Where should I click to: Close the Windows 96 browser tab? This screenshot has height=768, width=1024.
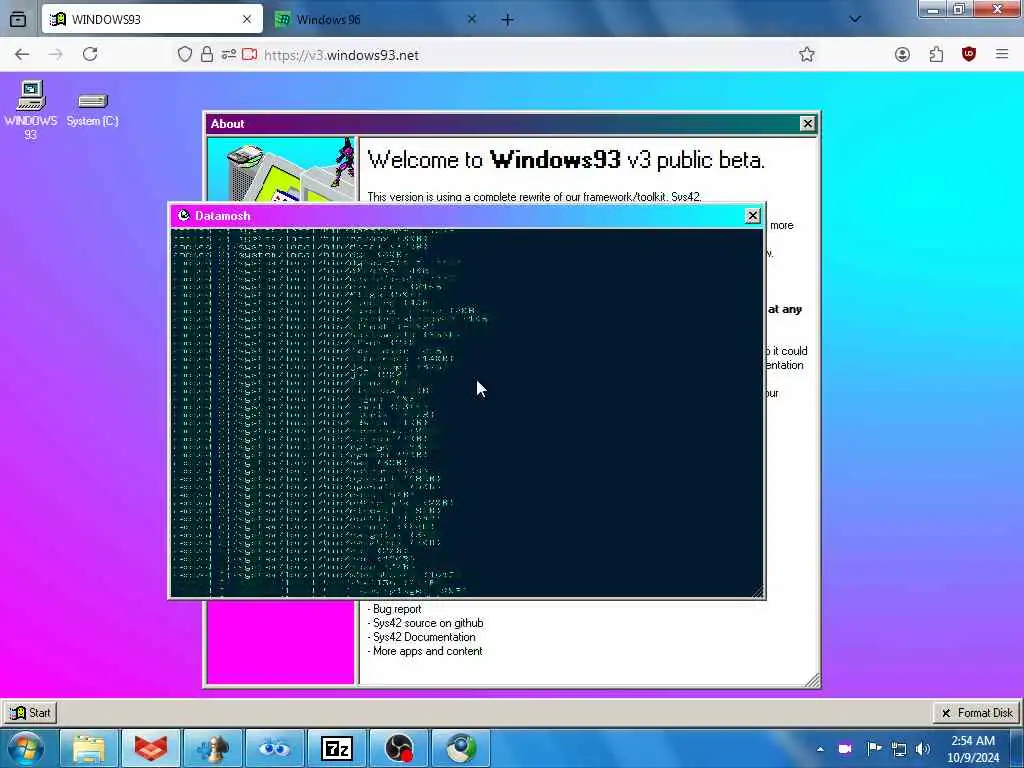472,19
